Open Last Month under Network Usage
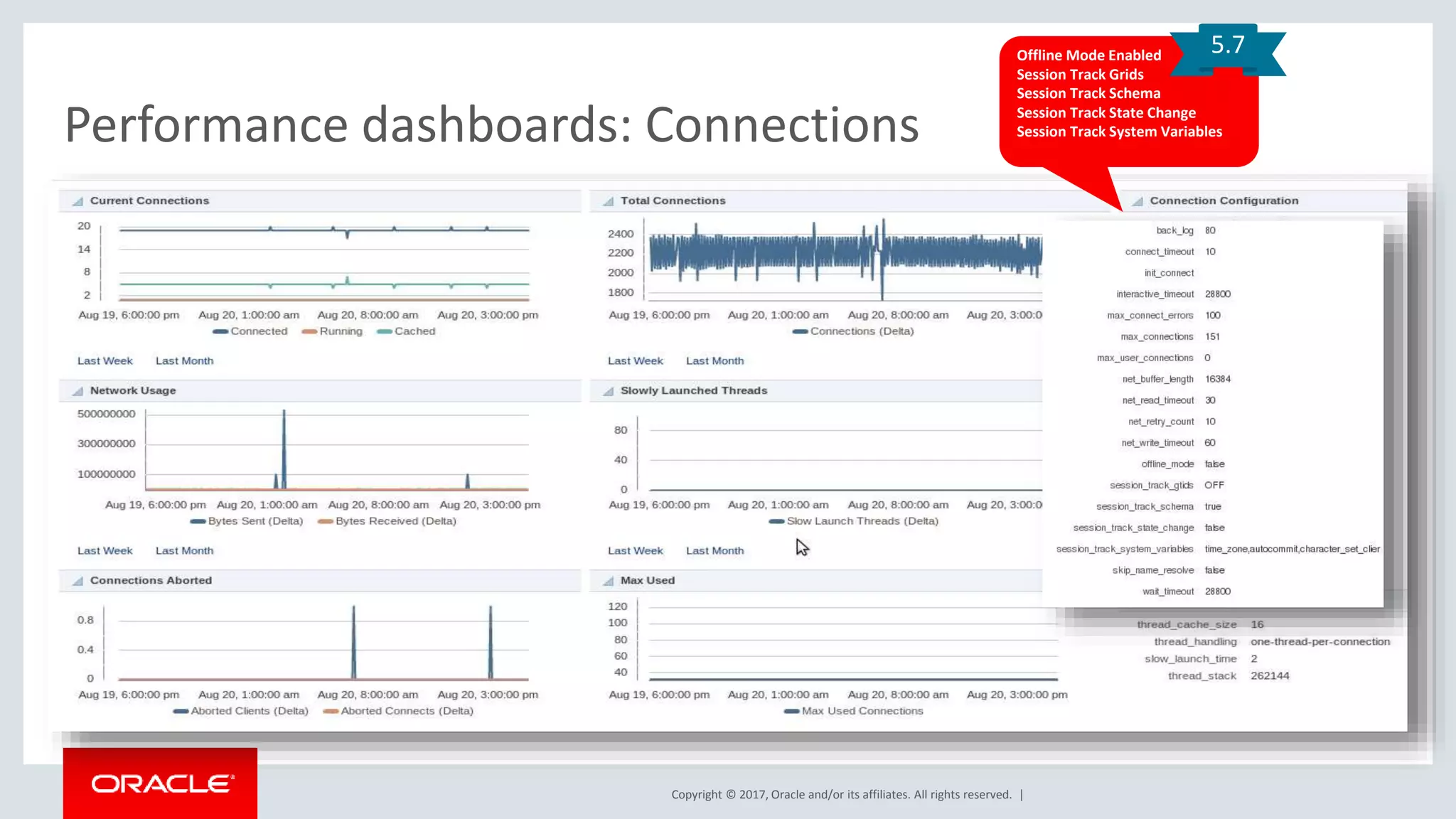Viewport: 1456px width, 819px height. pos(185,550)
